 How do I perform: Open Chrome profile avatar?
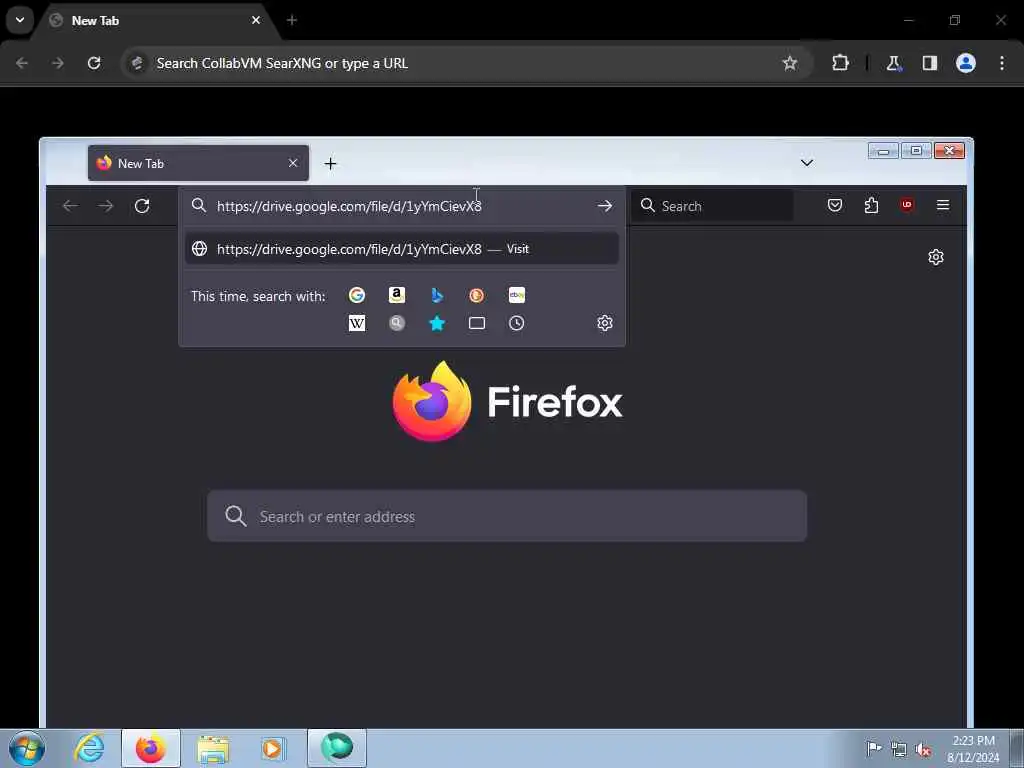pos(966,63)
